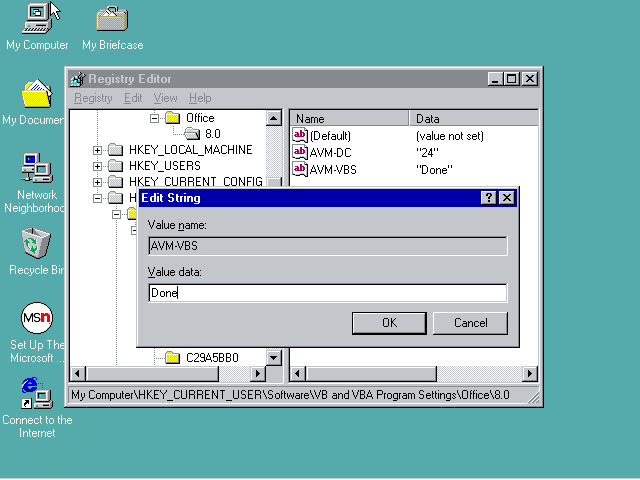
Task: Open the Help menu
Action: 200,98
